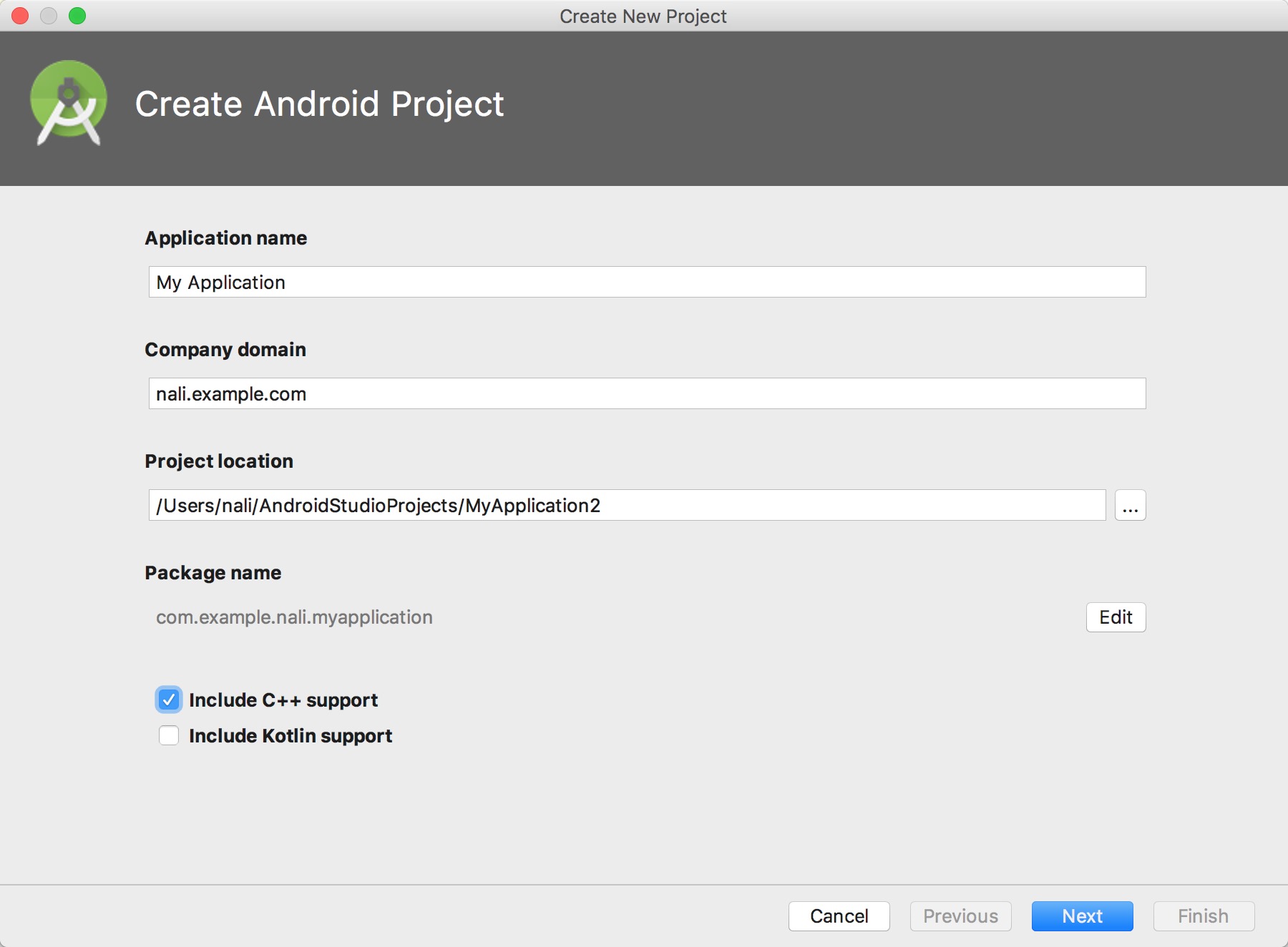Click the Finish button
The image size is (1288, 947).
tap(1204, 916)
